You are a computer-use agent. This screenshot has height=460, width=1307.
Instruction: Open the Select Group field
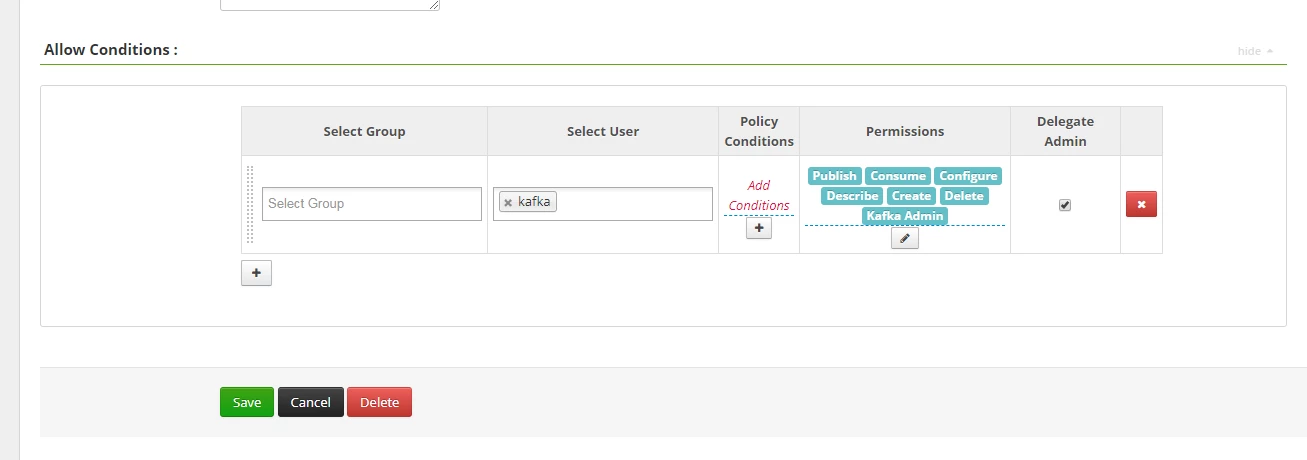pos(372,204)
